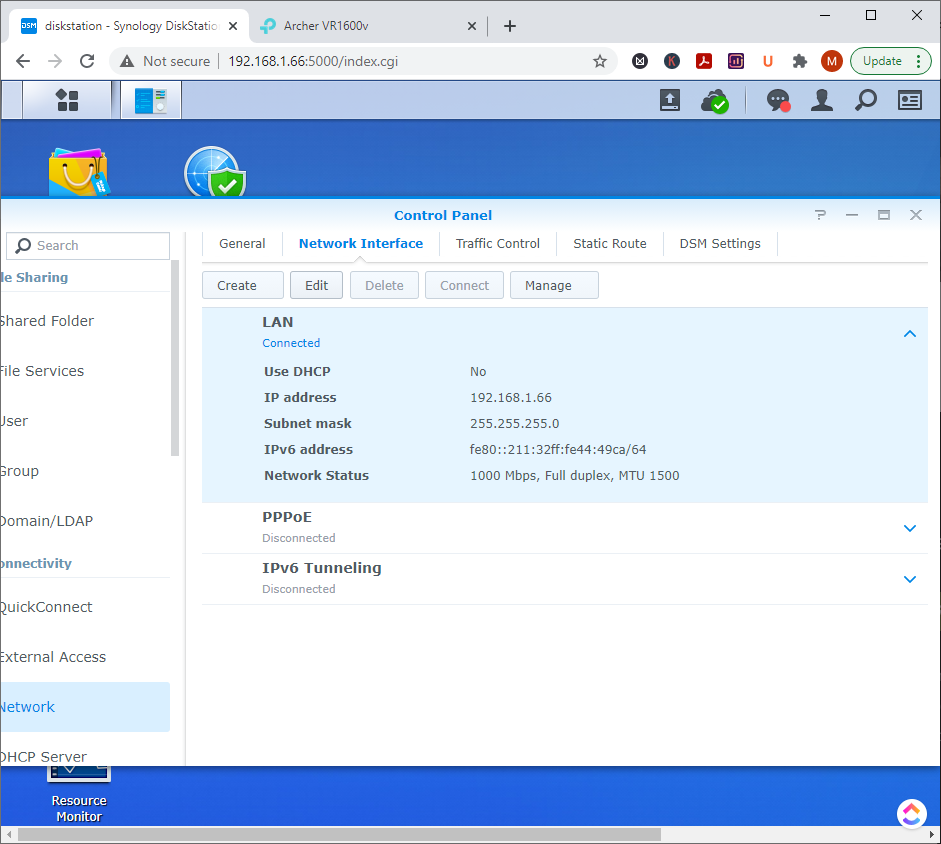Expand the IPv6 Tunneling section
This screenshot has width=941, height=844.
[x=909, y=579]
